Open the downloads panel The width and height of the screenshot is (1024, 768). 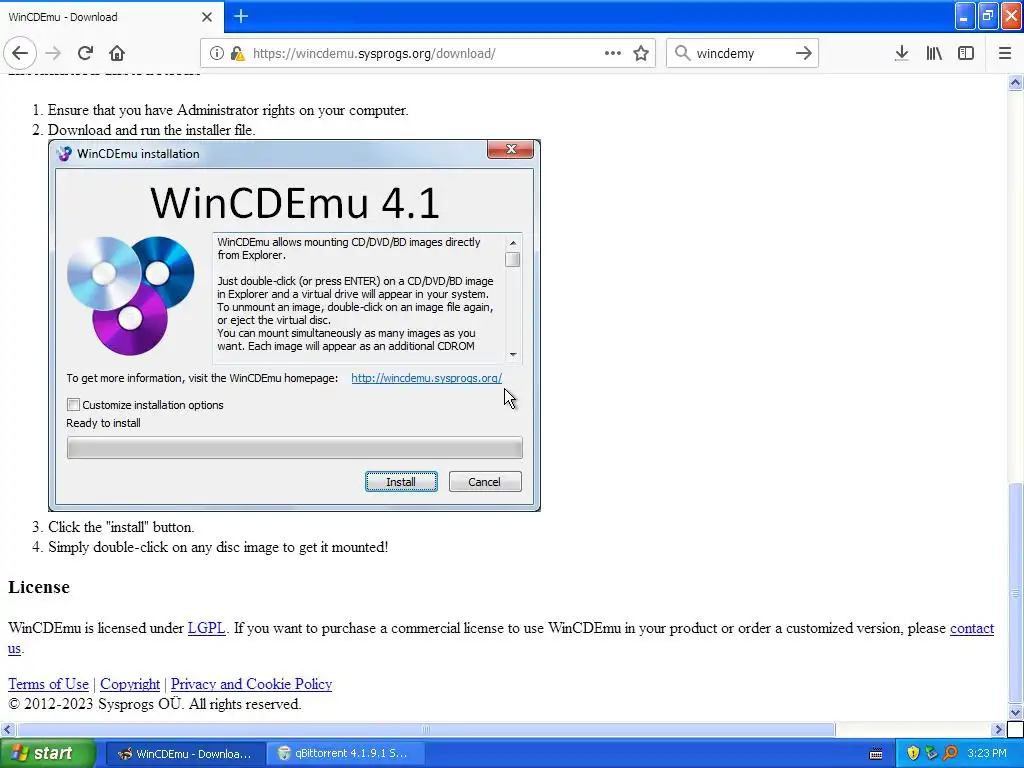click(x=902, y=53)
